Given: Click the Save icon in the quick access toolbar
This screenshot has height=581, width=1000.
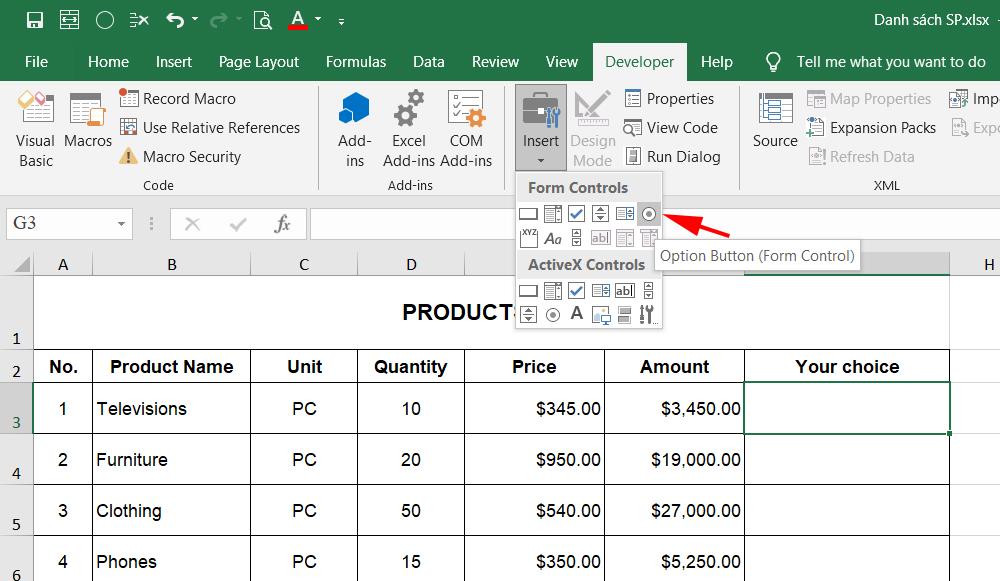Looking at the screenshot, I should (x=35, y=20).
